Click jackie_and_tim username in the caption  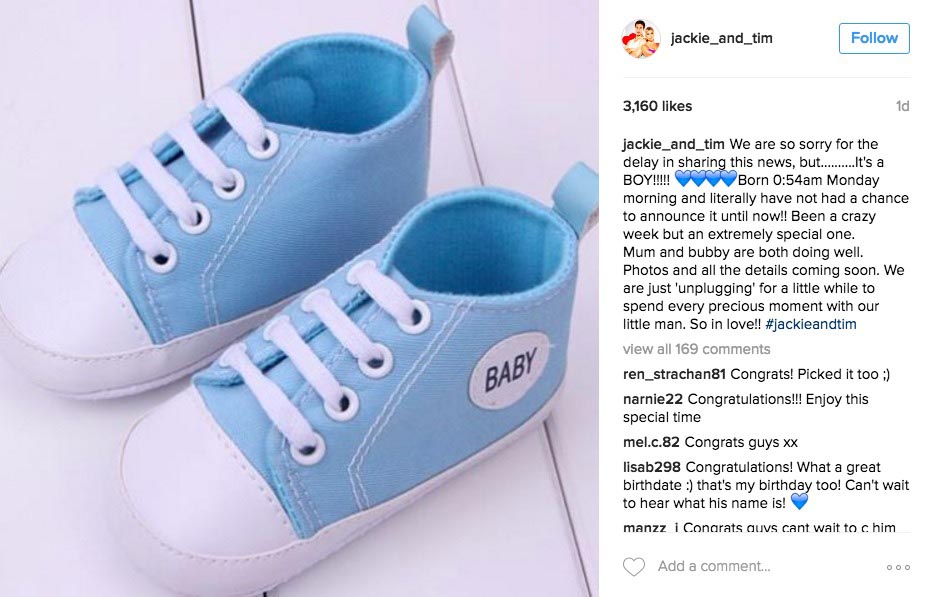click(673, 144)
